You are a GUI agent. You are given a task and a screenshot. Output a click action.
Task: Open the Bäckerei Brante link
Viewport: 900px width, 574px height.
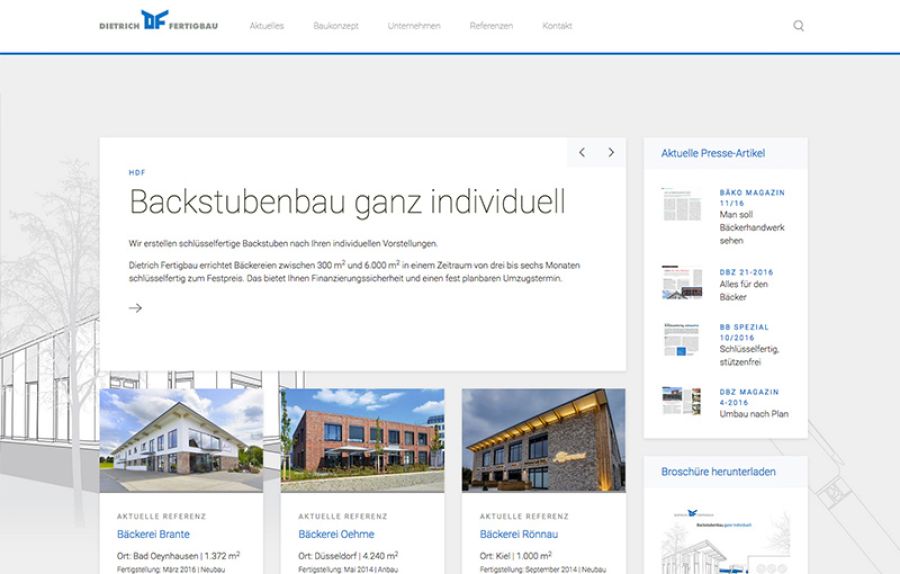coord(153,534)
